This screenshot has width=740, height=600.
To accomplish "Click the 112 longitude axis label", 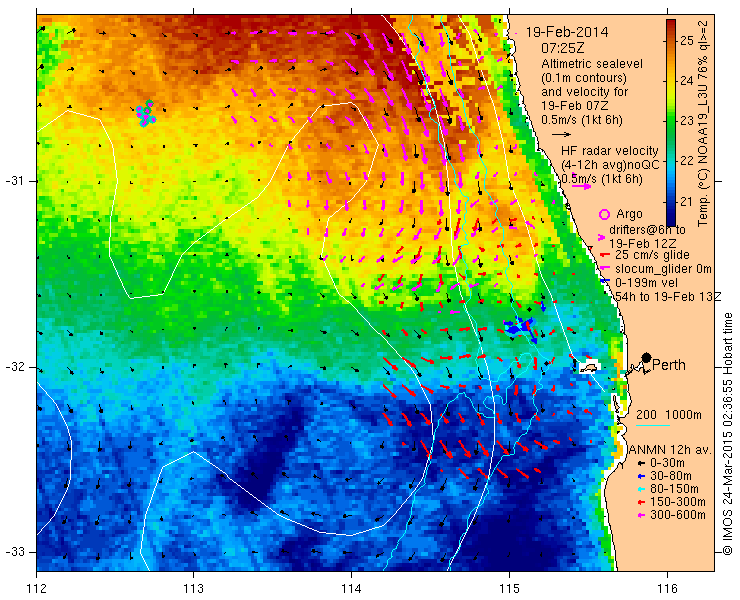I will click(37, 589).
